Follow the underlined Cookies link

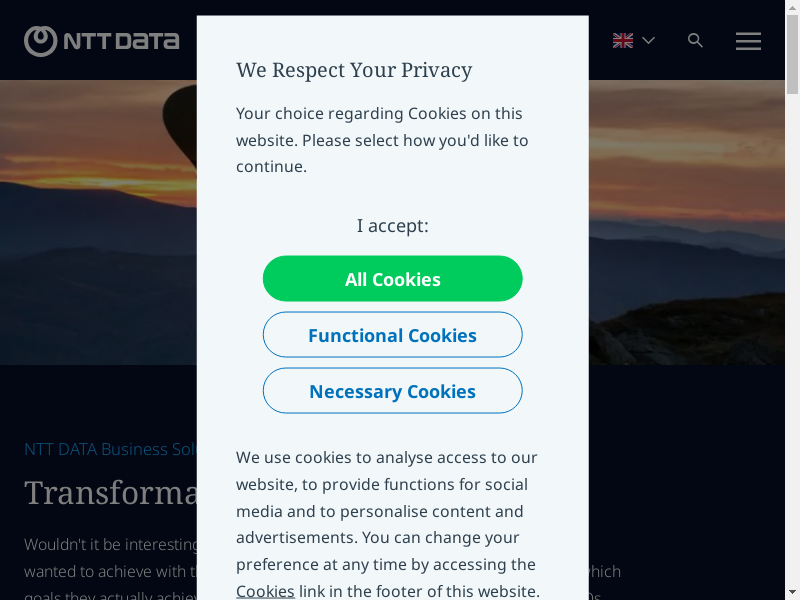coord(265,591)
